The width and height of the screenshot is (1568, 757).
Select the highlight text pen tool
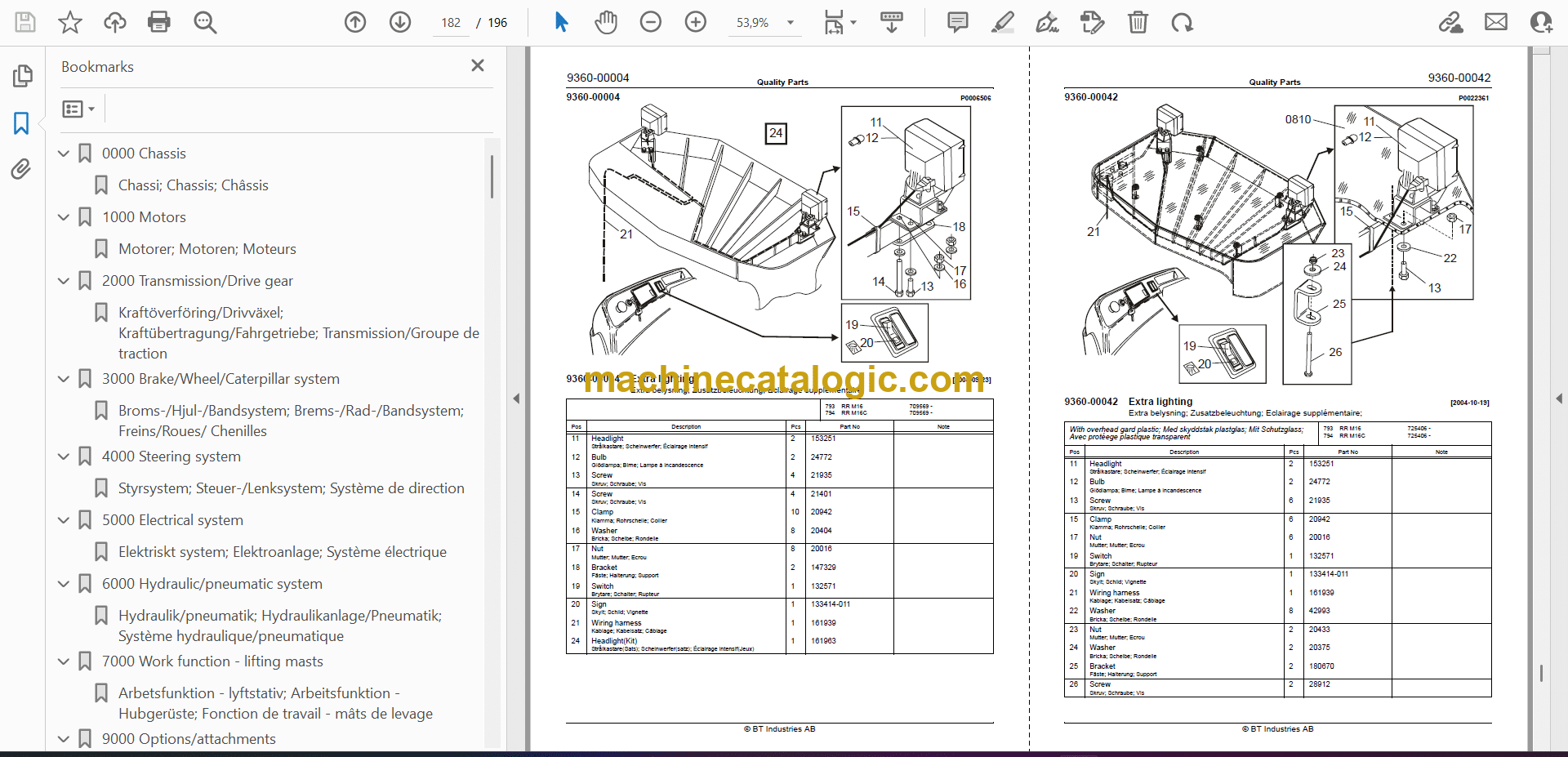pyautogui.click(x=1003, y=22)
